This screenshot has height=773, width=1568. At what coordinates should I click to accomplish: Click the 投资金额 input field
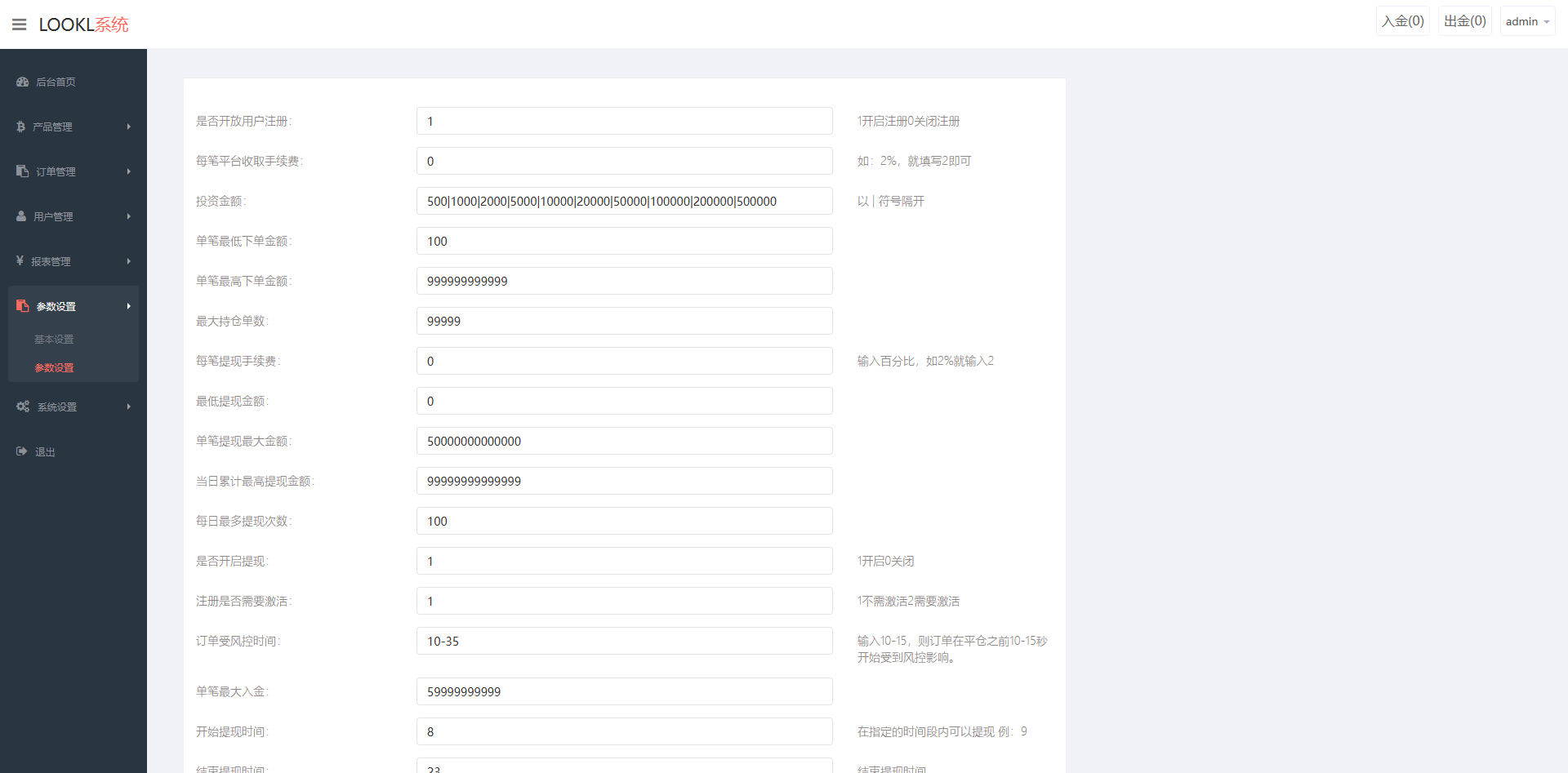(625, 201)
